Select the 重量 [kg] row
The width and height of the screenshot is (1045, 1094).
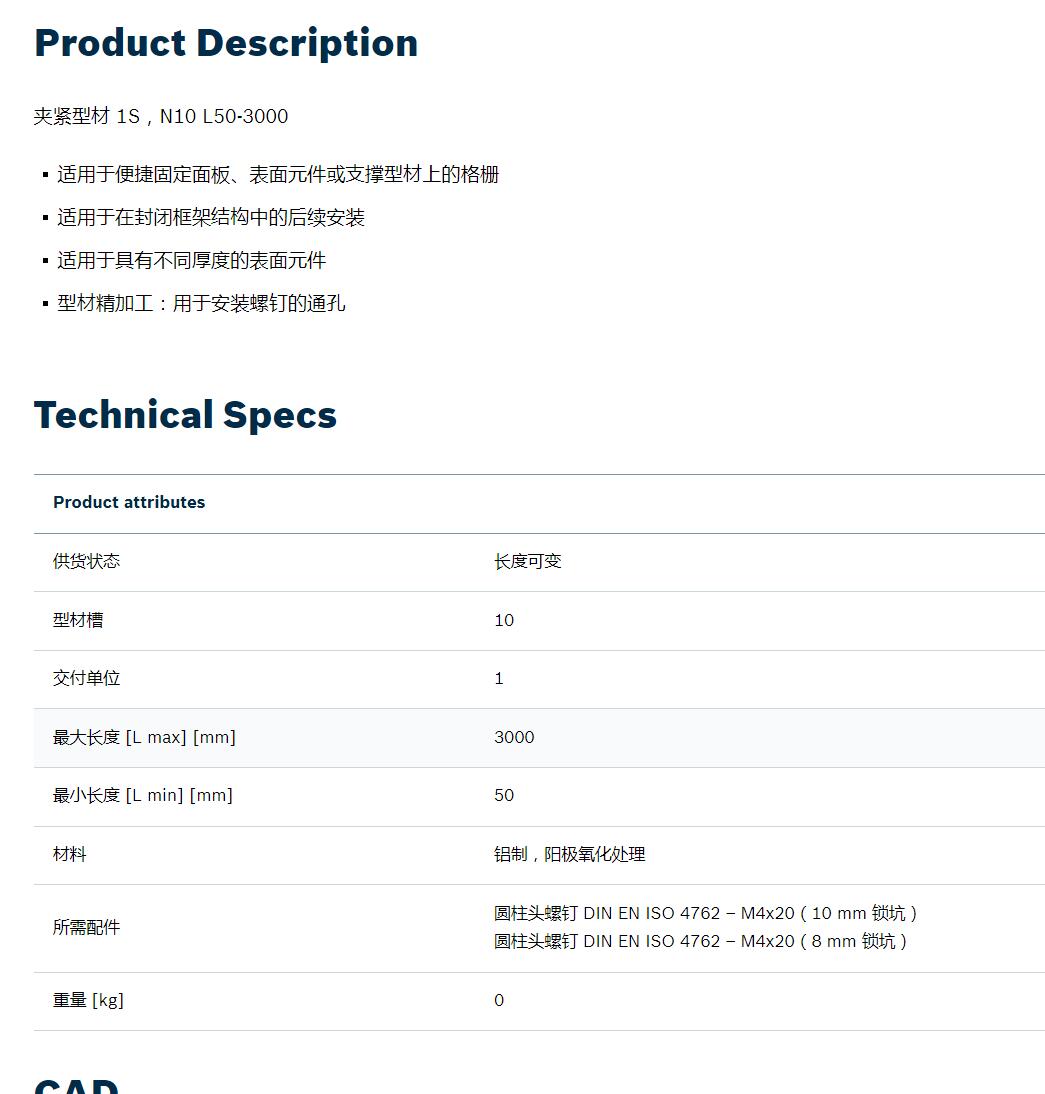[539, 1001]
